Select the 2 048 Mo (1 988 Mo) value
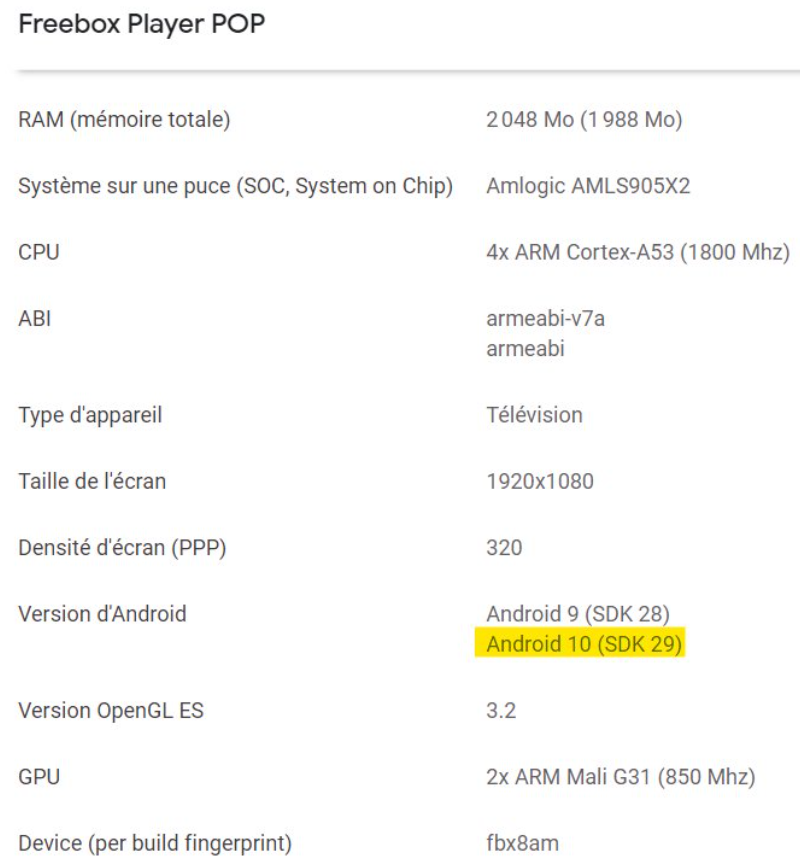Screen dimensions: 800x867 click(x=584, y=120)
